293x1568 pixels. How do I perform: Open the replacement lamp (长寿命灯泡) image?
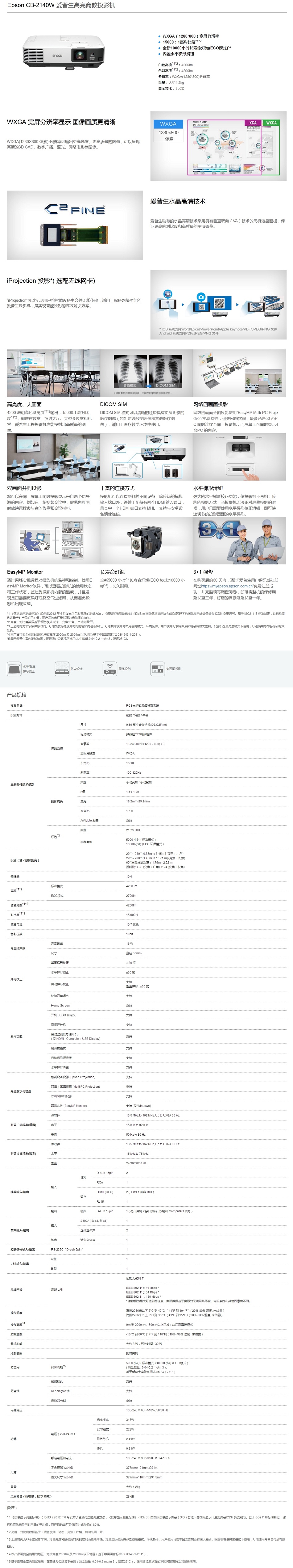point(146,540)
